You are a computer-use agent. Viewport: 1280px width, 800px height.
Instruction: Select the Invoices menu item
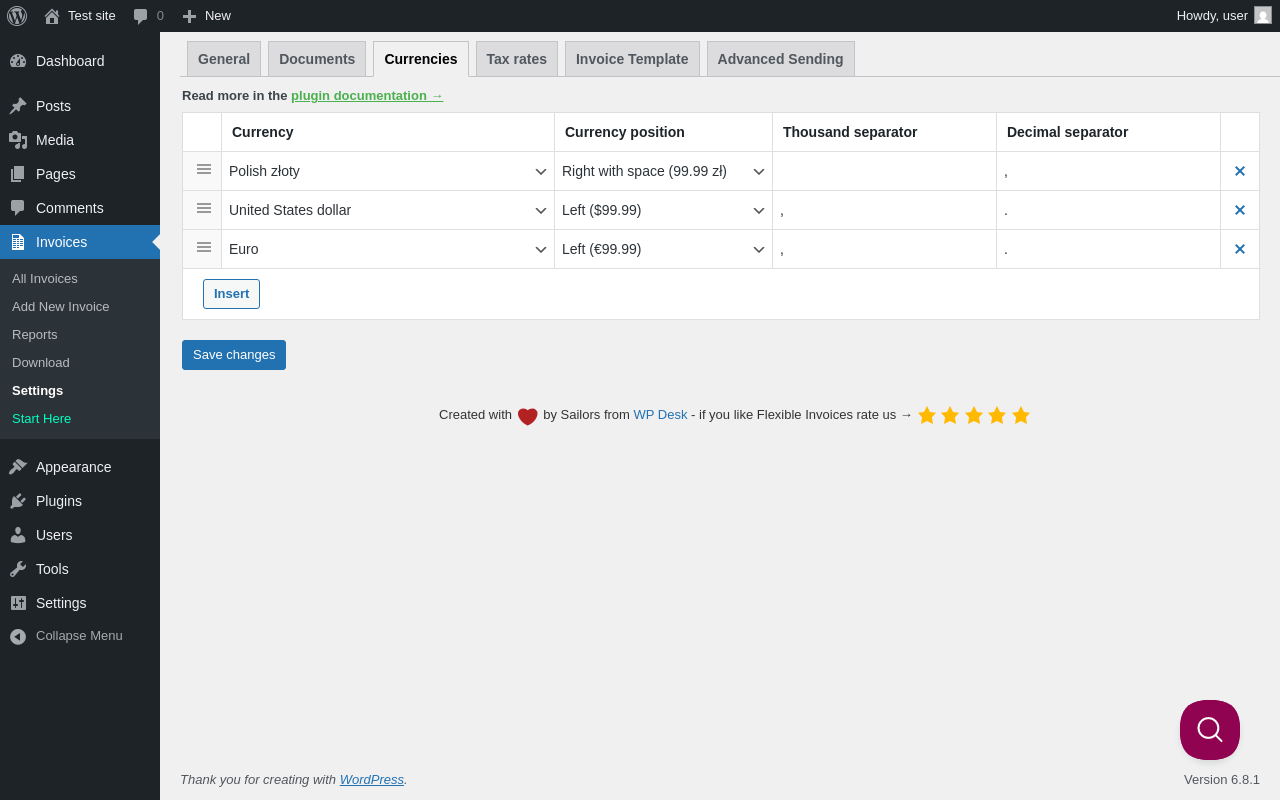80,242
